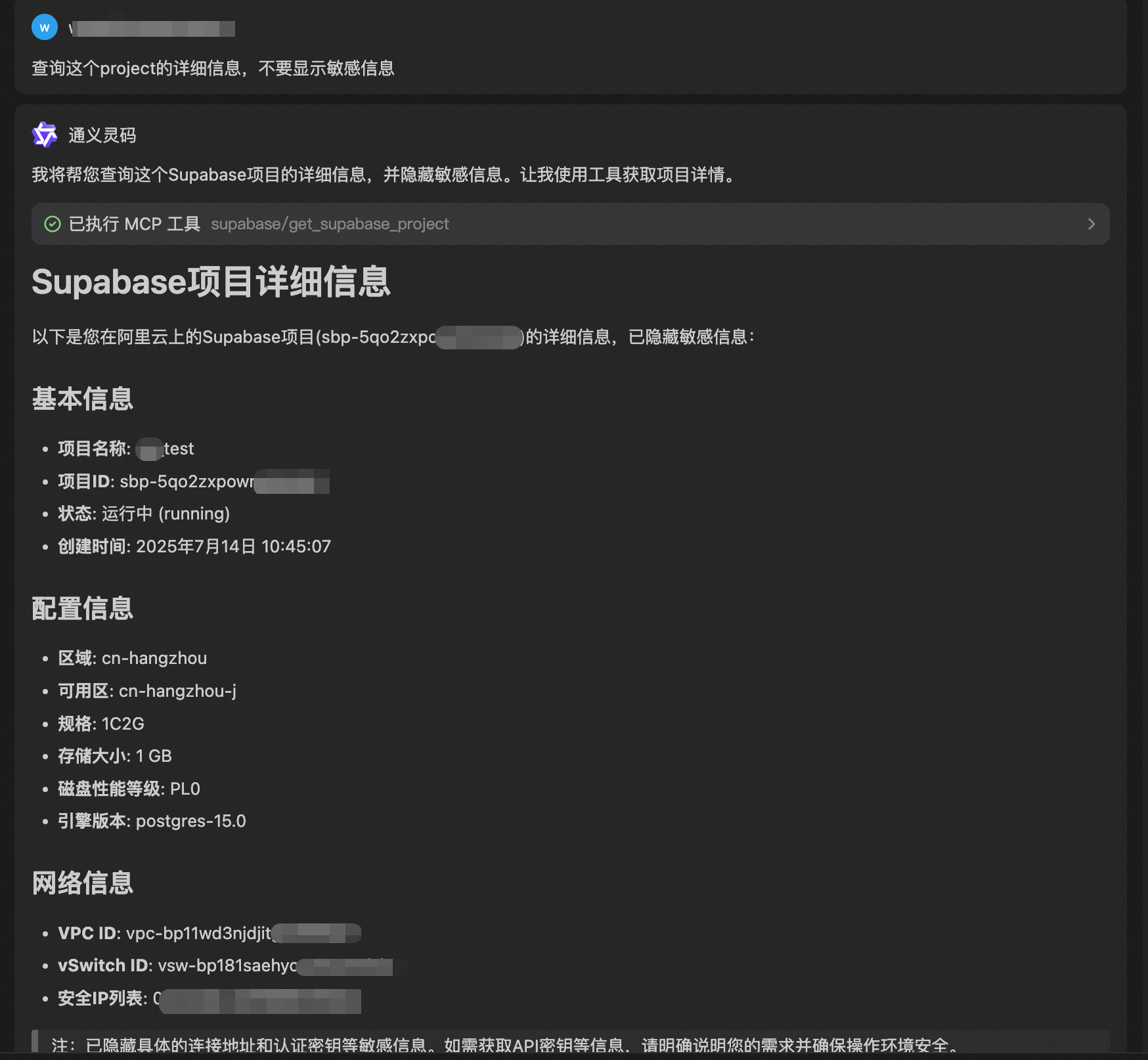Image resolution: width=1148 pixels, height=1060 pixels.
Task: Click the 磁盘性能等级: PL0 line
Action: pyautogui.click(x=129, y=789)
